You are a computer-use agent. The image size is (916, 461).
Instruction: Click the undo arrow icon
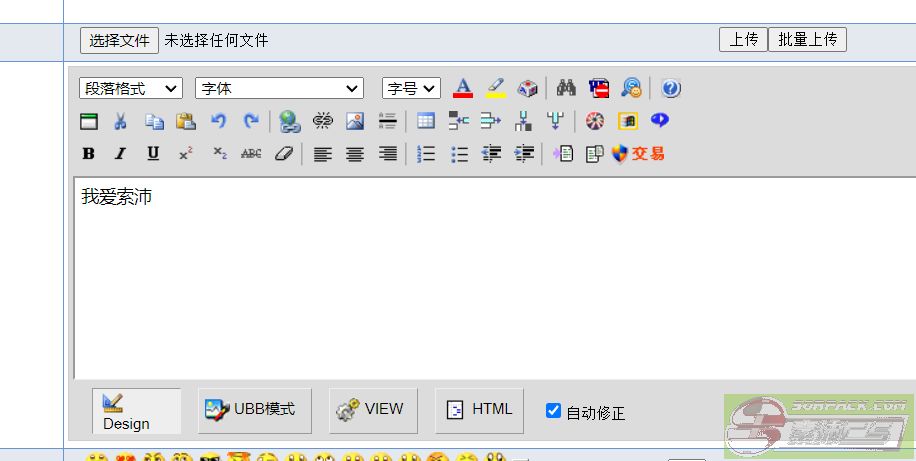pyautogui.click(x=218, y=121)
